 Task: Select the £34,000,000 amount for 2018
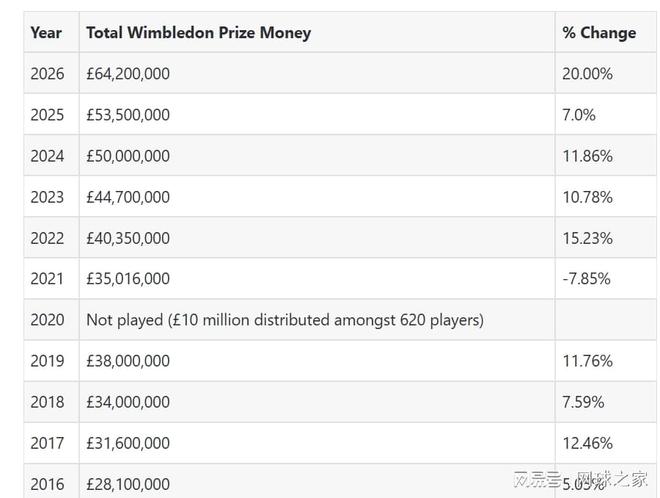click(128, 402)
